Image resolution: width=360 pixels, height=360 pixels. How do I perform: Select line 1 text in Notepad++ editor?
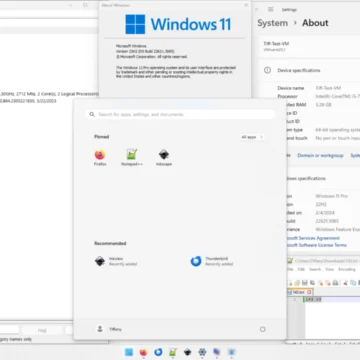tap(313, 299)
